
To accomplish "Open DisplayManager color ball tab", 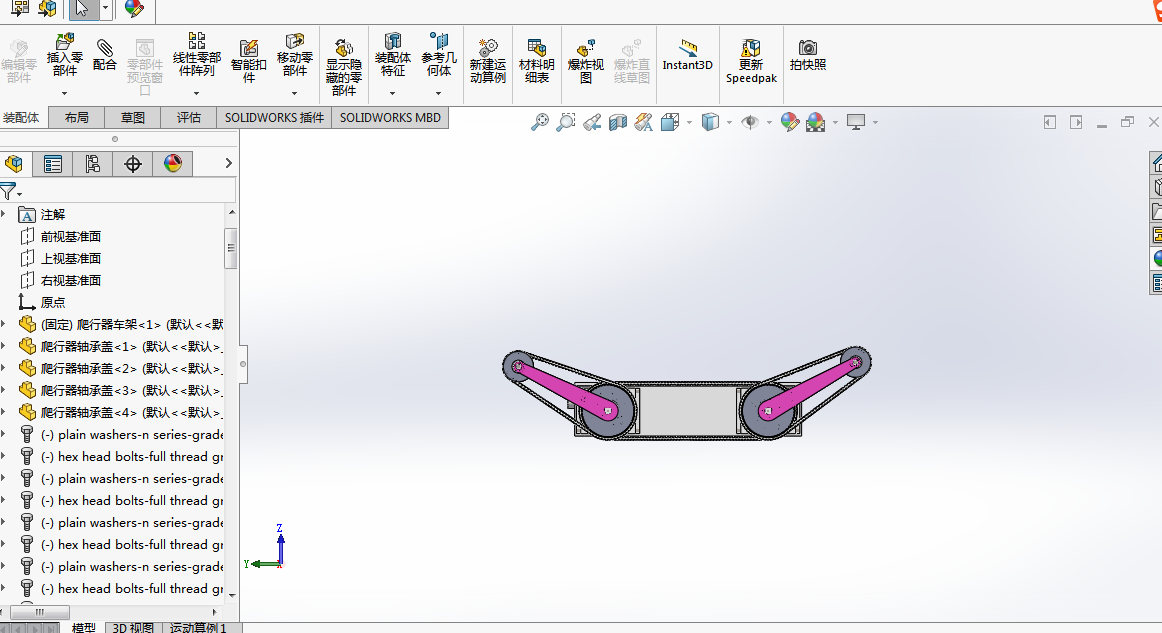I will point(173,164).
